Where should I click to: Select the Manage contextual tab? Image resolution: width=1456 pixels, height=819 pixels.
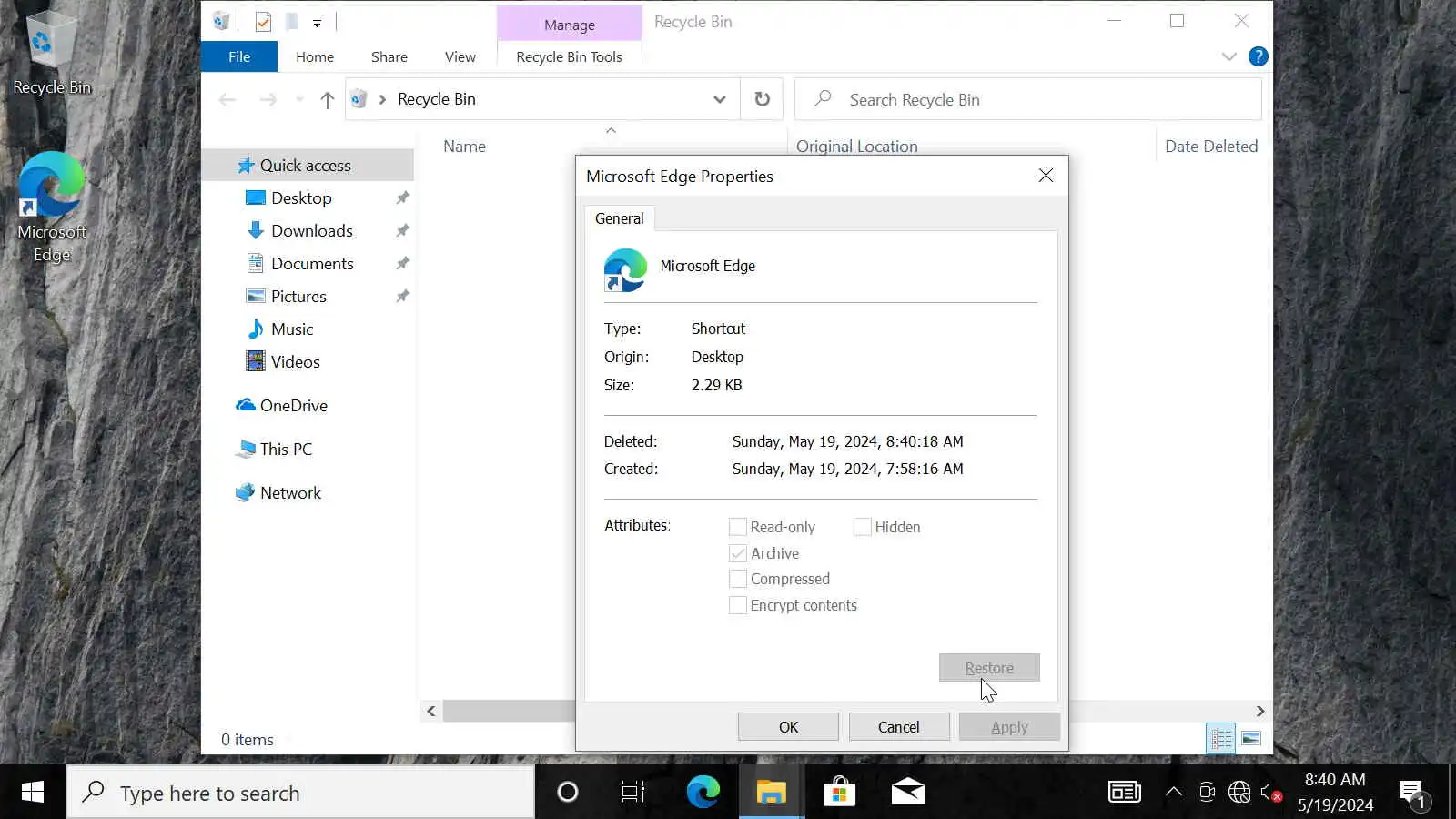tap(570, 25)
